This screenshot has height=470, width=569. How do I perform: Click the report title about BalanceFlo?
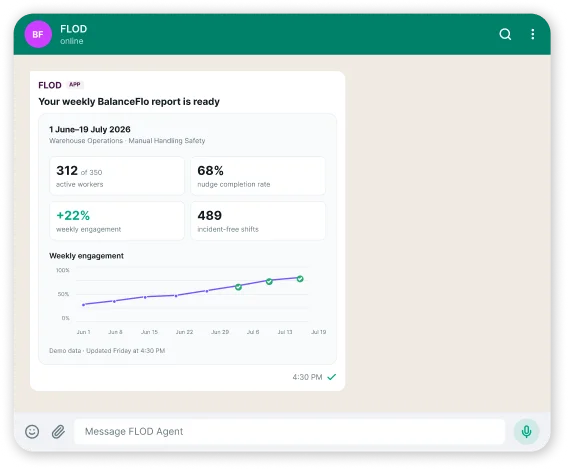[x=129, y=102]
